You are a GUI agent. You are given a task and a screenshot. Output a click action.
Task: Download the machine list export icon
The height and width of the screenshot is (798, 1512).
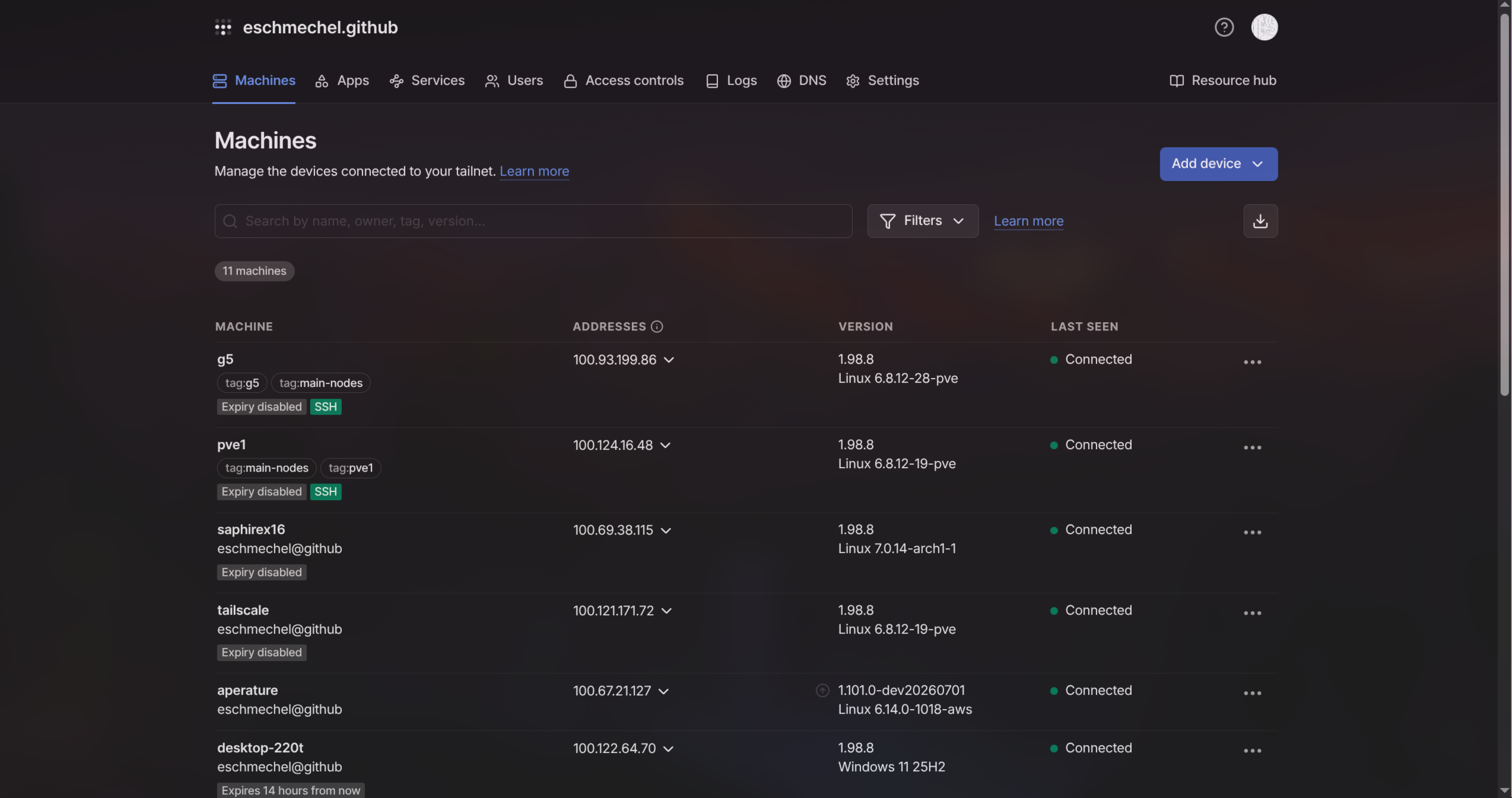click(1260, 221)
